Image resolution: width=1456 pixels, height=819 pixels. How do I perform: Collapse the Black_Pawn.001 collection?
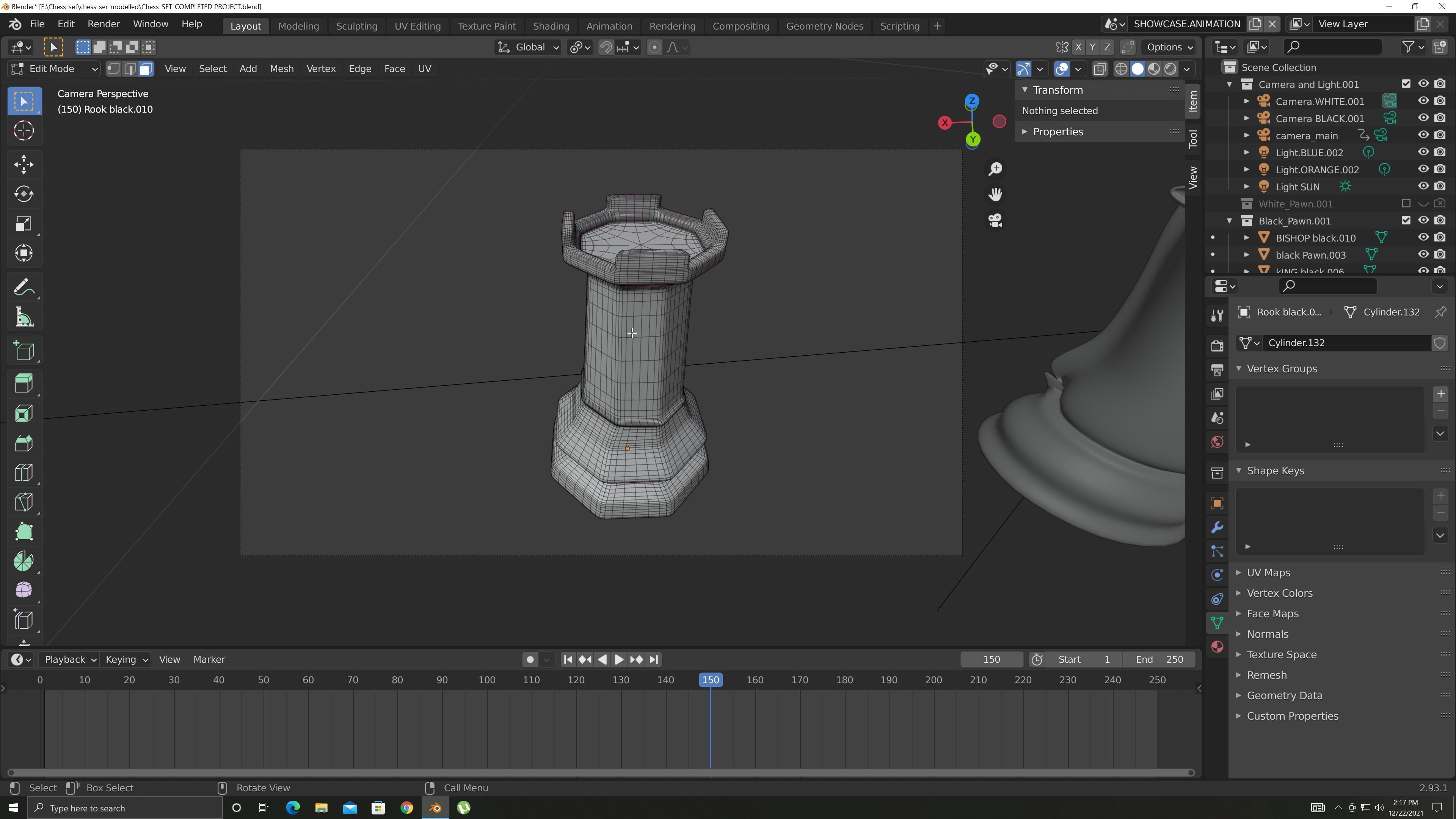(1229, 221)
